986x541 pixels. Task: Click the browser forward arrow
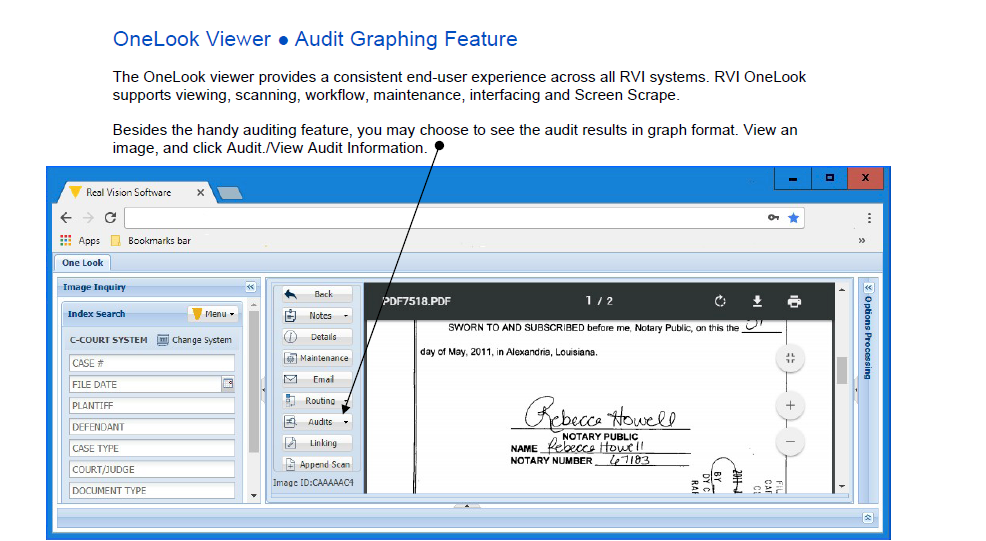(x=88, y=218)
